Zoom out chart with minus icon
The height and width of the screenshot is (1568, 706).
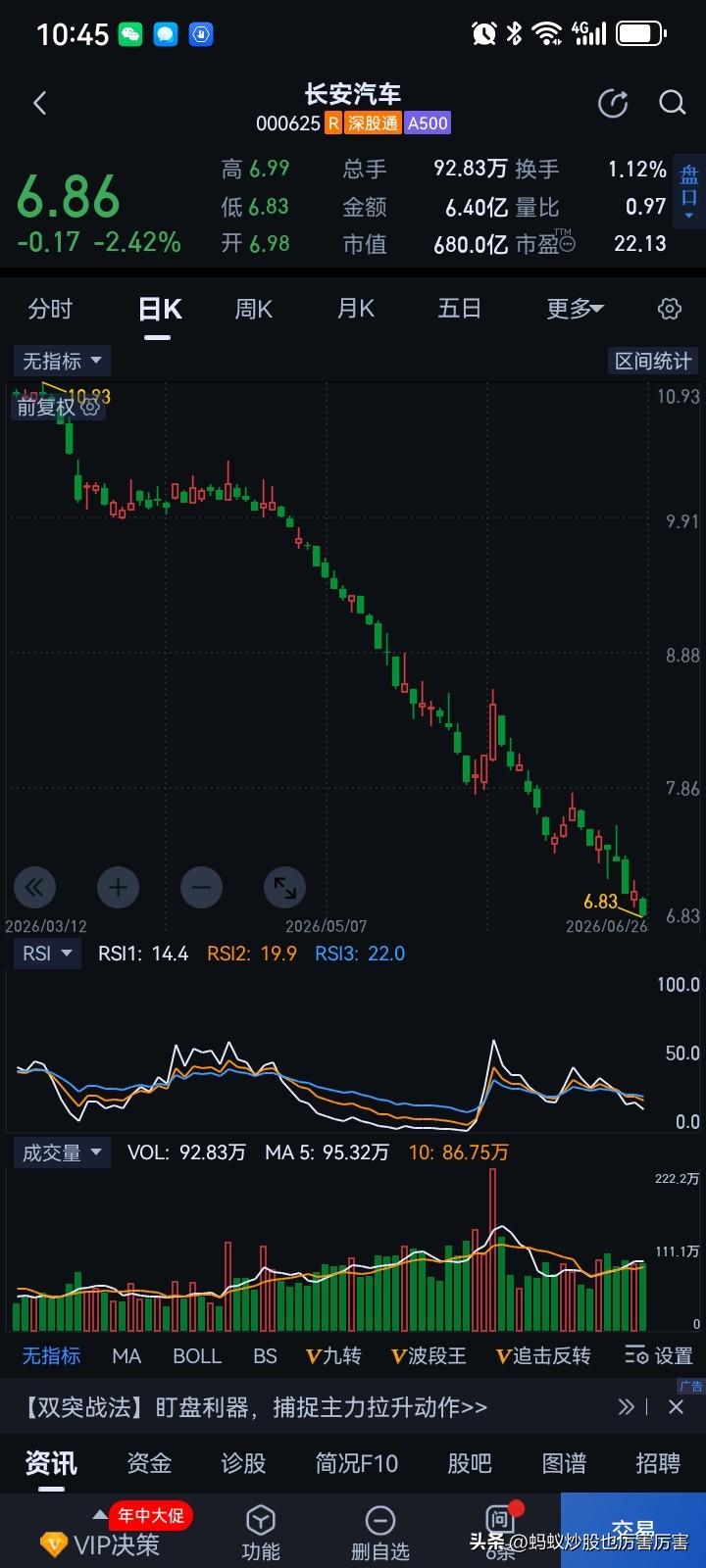pyautogui.click(x=201, y=888)
